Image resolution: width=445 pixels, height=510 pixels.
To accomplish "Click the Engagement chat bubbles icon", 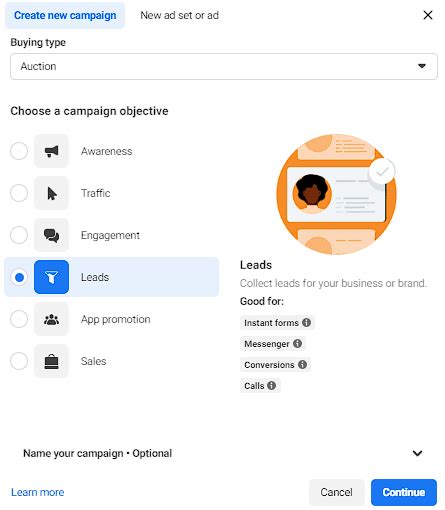I will pyautogui.click(x=51, y=235).
